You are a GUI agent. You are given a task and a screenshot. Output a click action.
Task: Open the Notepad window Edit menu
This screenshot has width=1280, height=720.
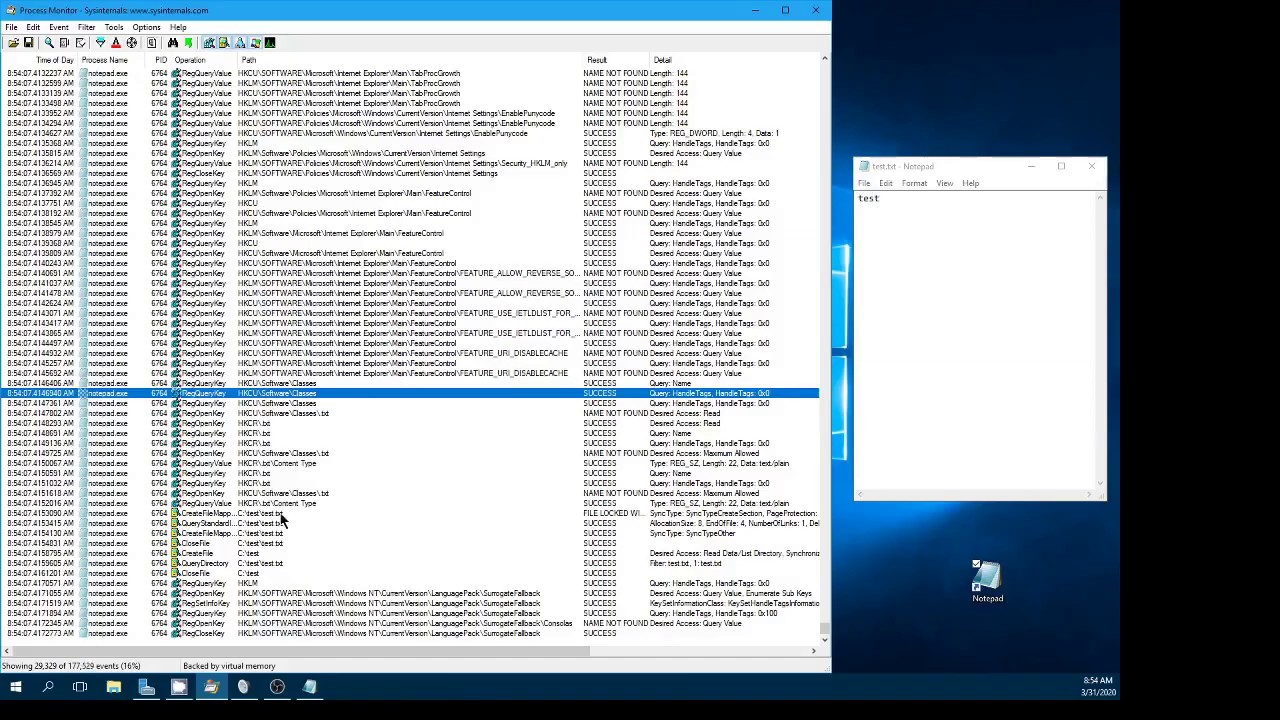point(886,183)
